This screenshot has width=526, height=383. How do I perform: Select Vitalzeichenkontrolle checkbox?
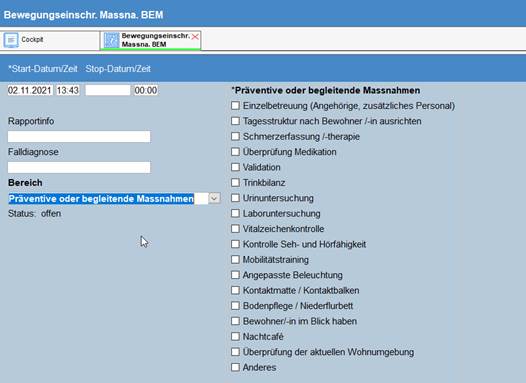click(235, 229)
